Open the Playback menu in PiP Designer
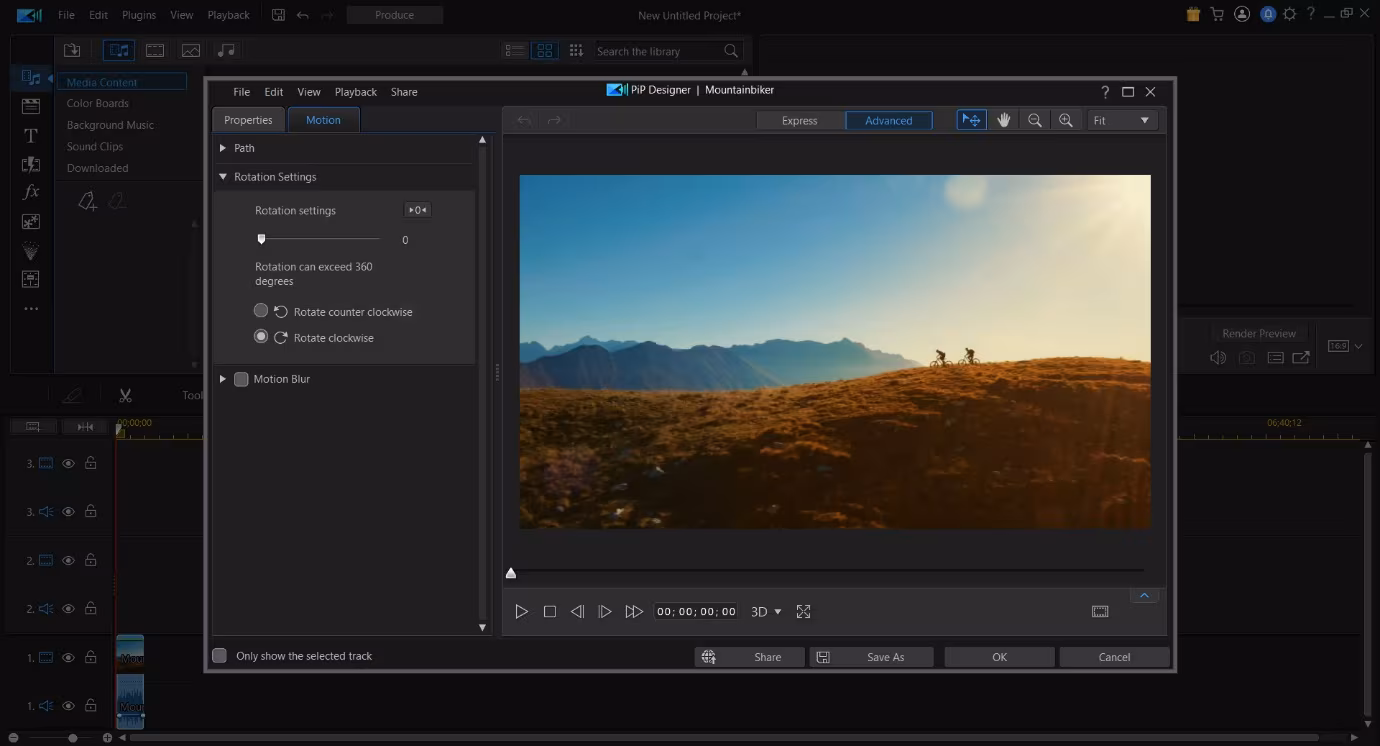The image size is (1380, 746). pos(356,92)
